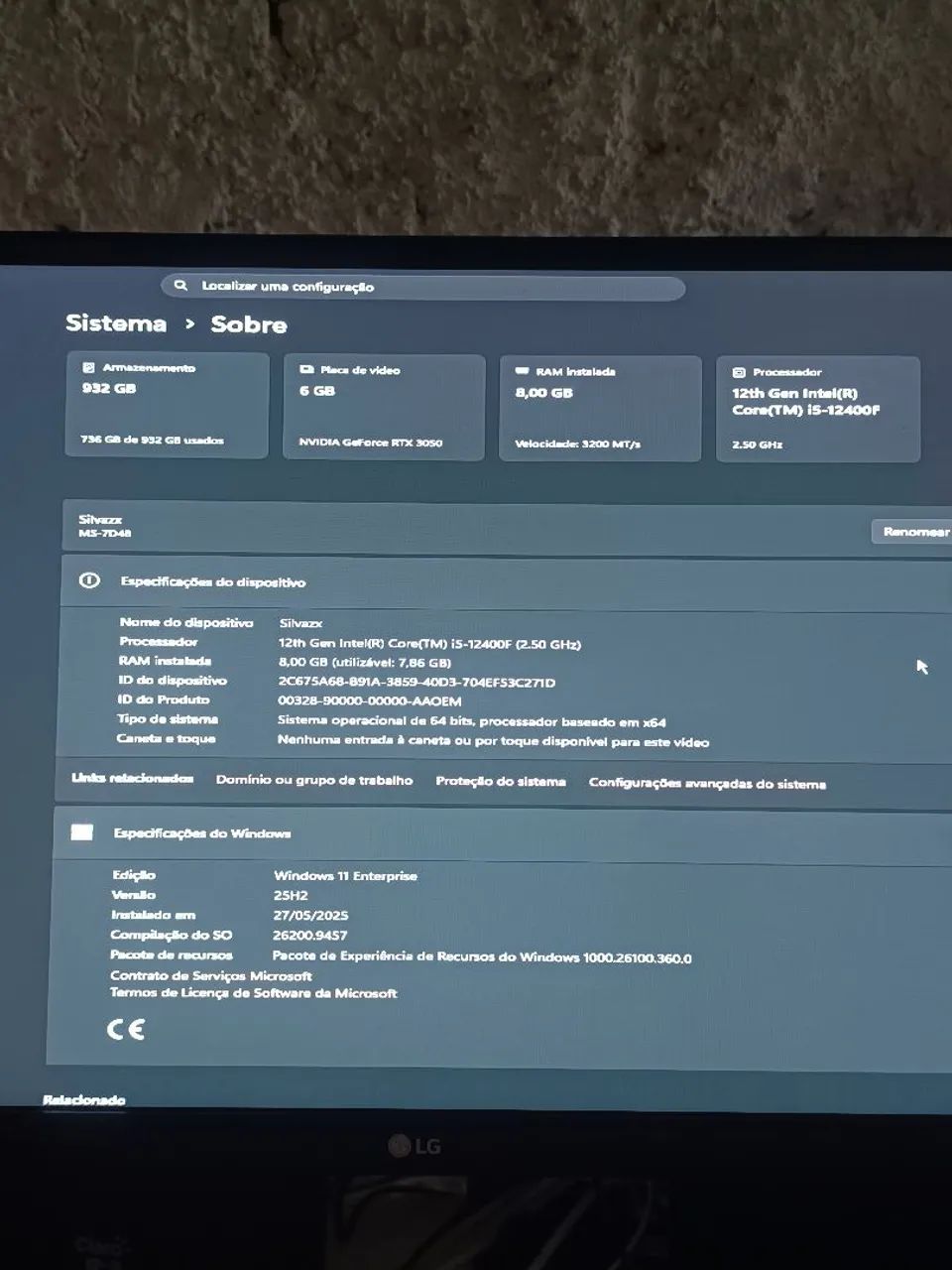This screenshot has height=1270, width=952.
Task: Collapse the Especificações do Windows section
Action: tap(503, 833)
